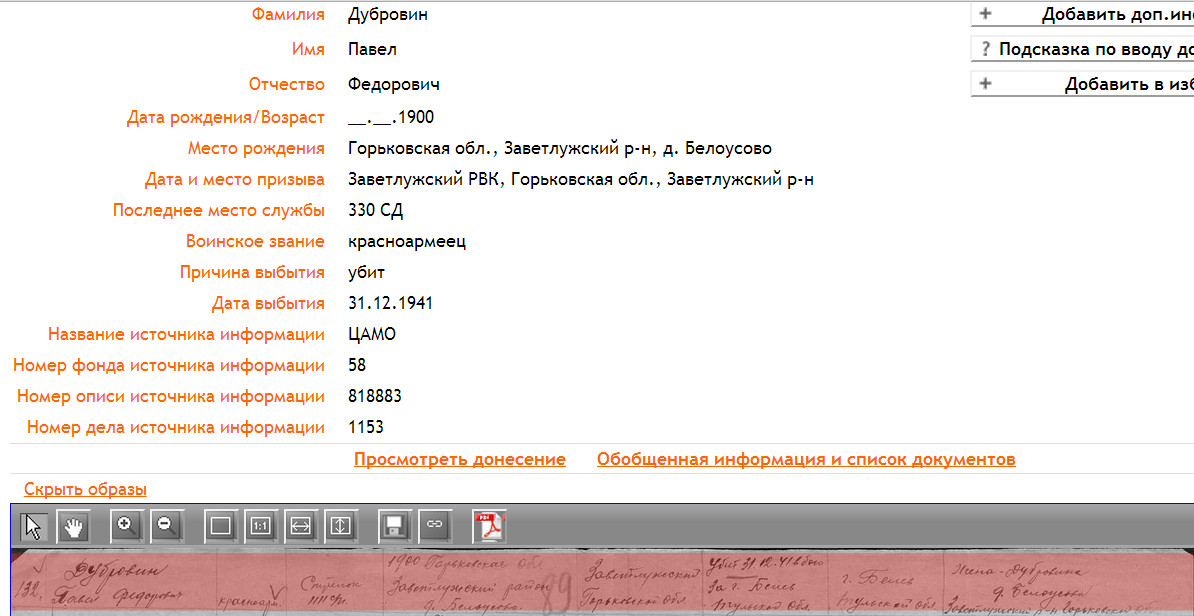Fit the image to height

pyautogui.click(x=340, y=525)
